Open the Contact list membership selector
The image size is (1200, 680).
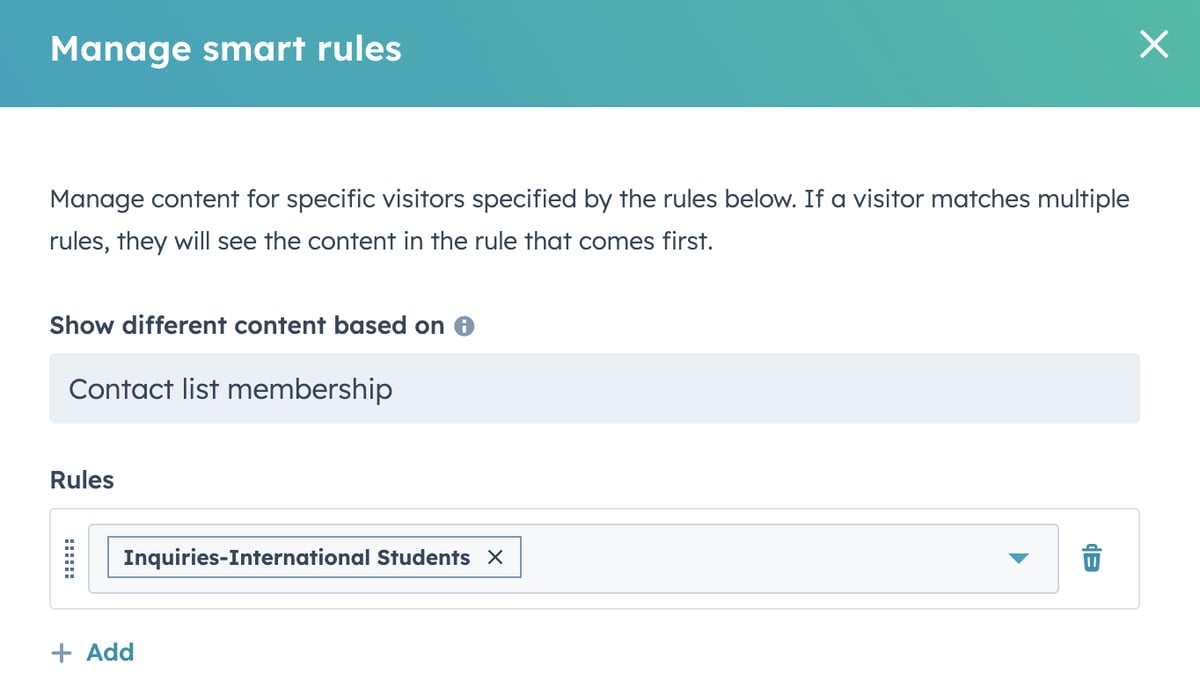click(x=594, y=388)
